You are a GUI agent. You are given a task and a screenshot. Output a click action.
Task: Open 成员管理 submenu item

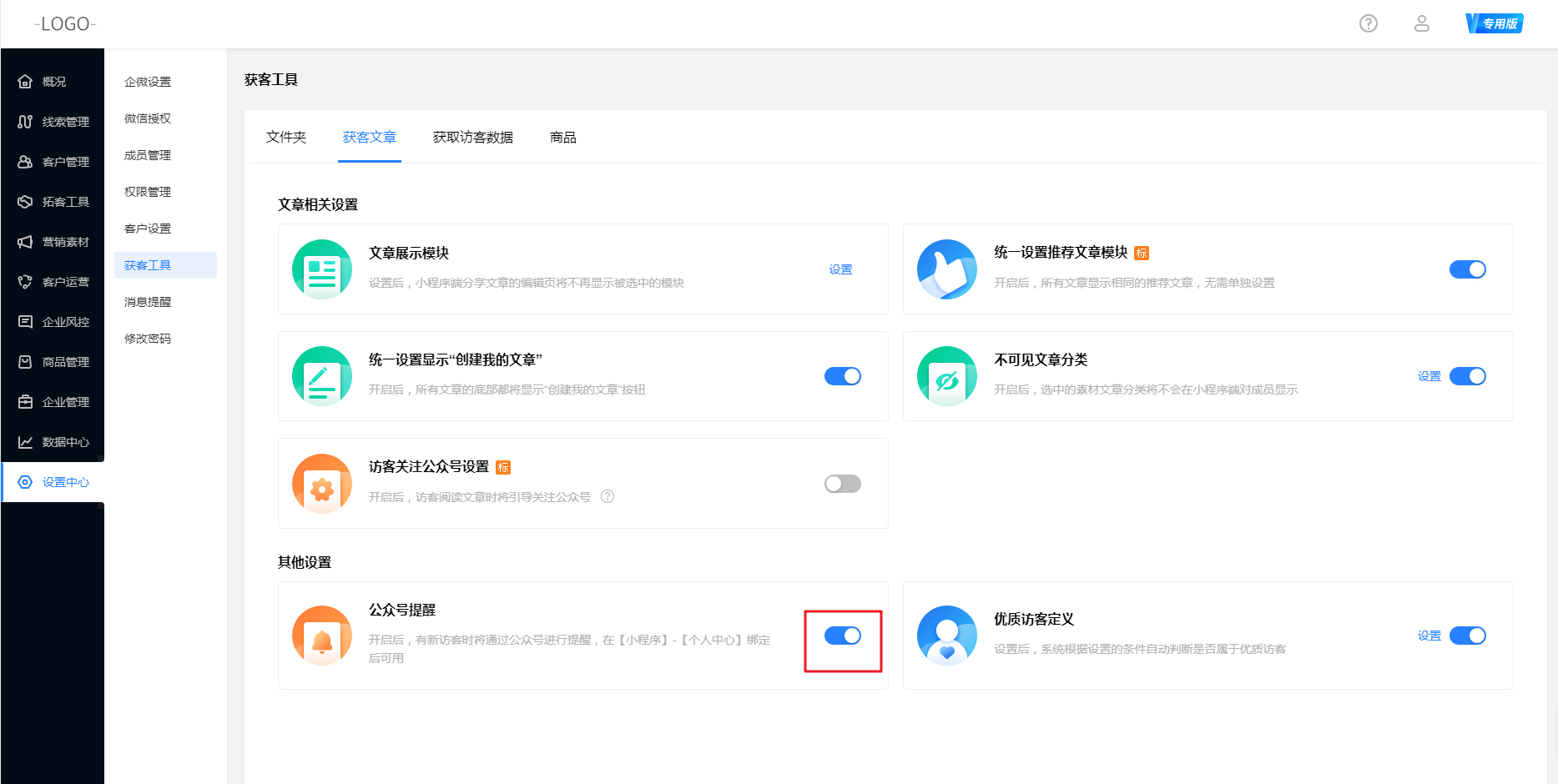click(x=148, y=155)
